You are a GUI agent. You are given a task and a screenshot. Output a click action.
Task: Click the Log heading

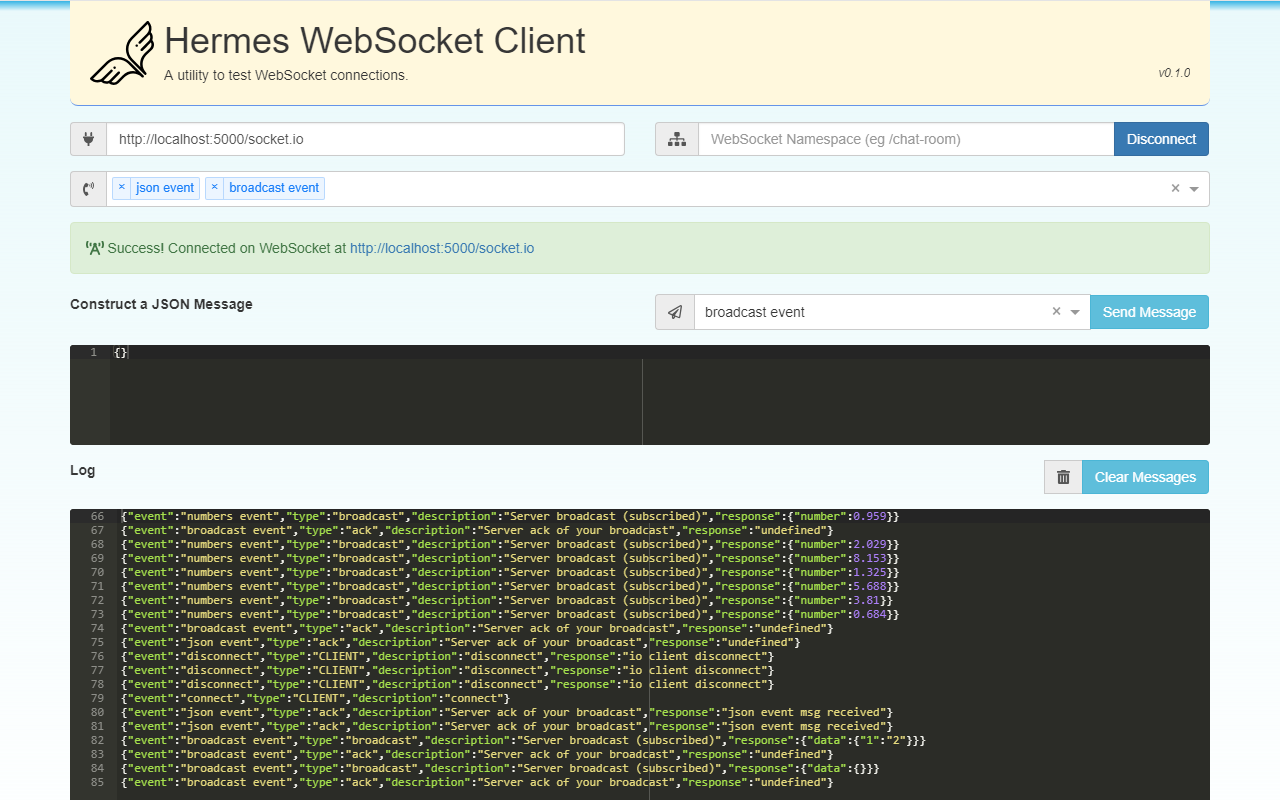click(83, 469)
